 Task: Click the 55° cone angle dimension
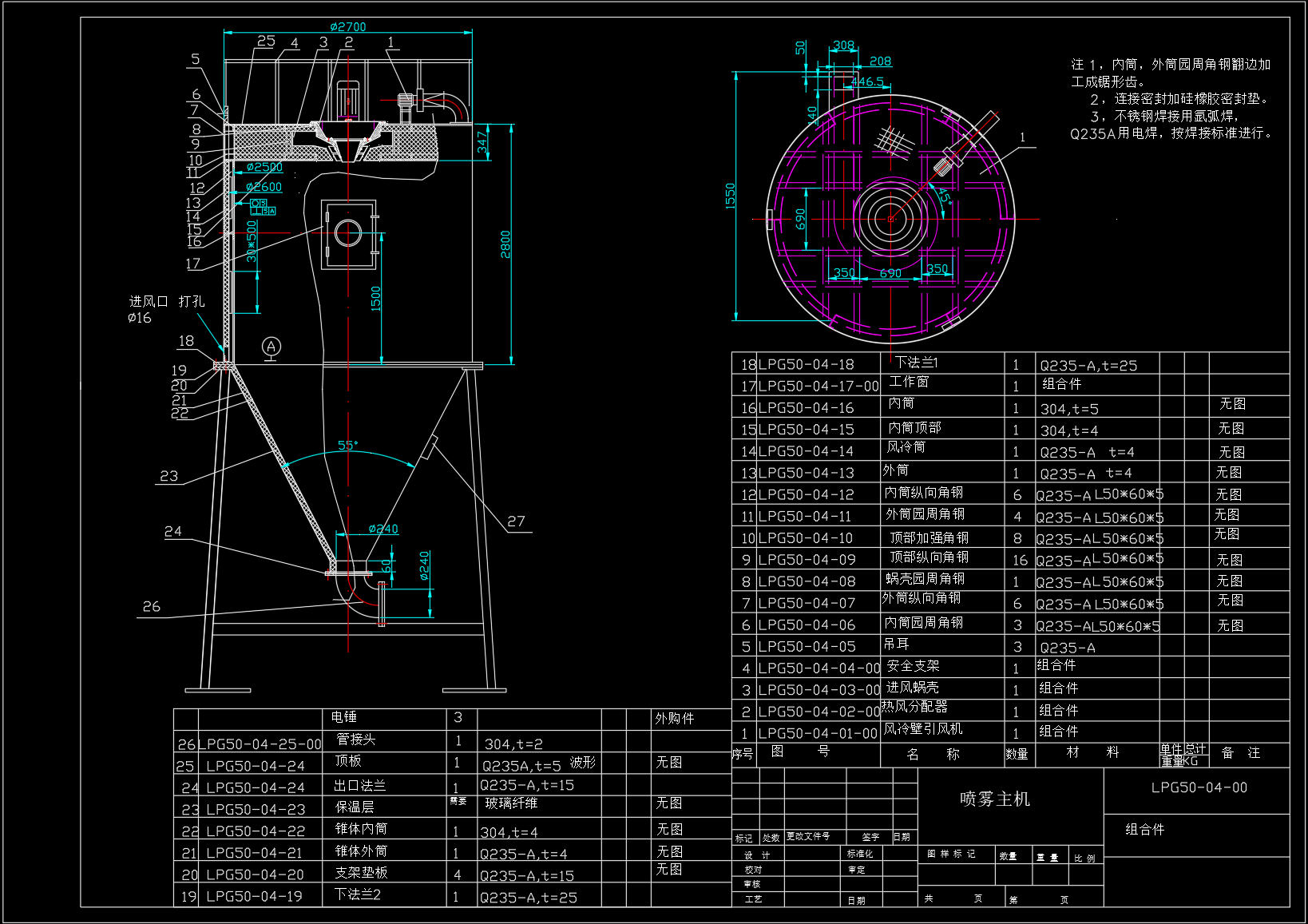pyautogui.click(x=348, y=445)
